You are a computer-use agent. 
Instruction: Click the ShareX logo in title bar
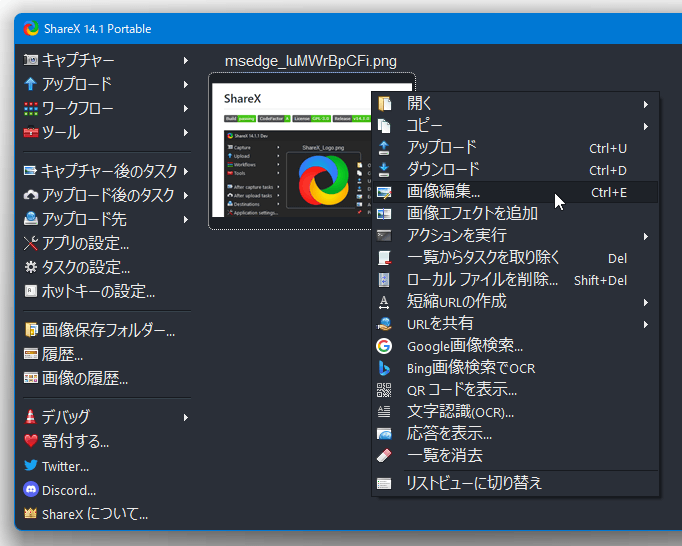[x=31, y=29]
